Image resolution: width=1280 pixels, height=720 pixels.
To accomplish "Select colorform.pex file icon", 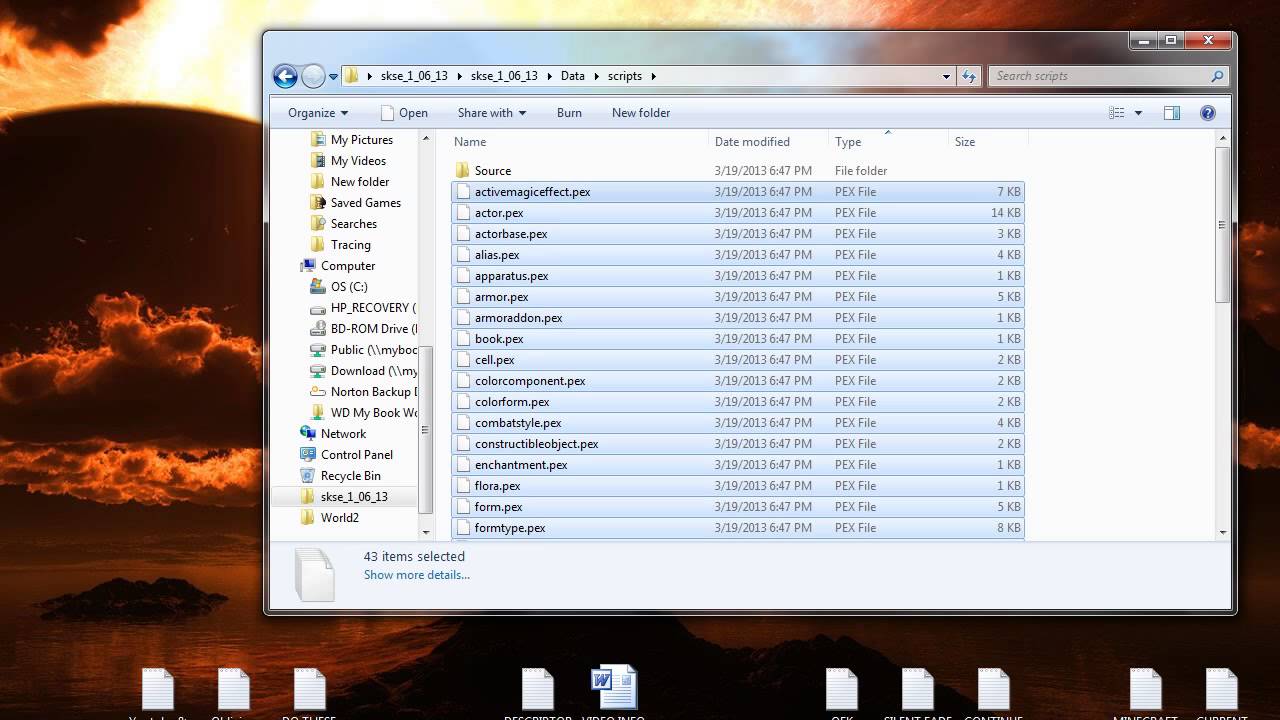I will [x=462, y=402].
